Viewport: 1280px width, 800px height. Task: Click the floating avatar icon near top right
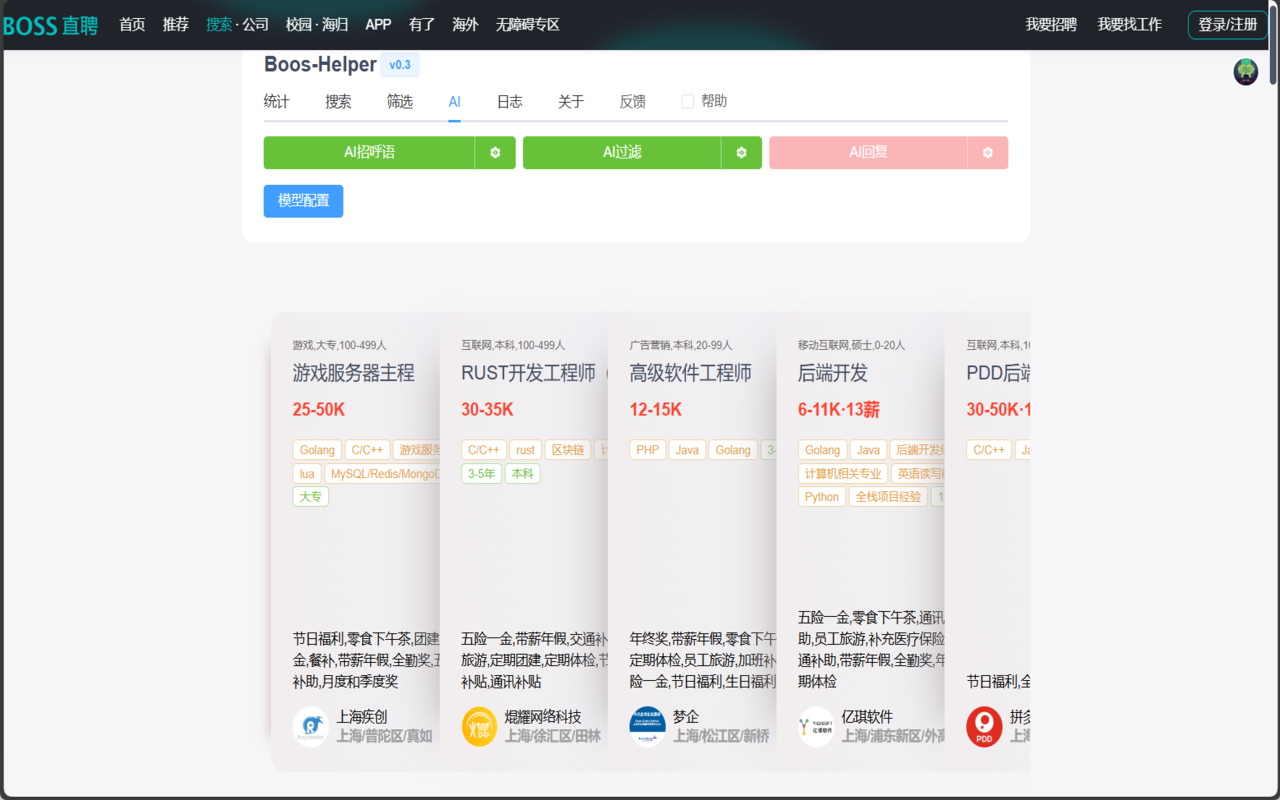click(1245, 71)
